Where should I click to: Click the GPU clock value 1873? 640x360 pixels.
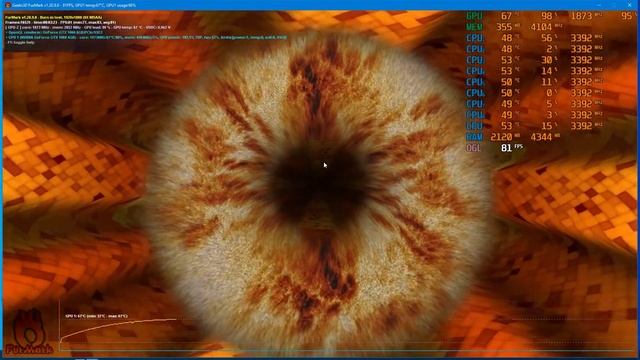(x=581, y=16)
